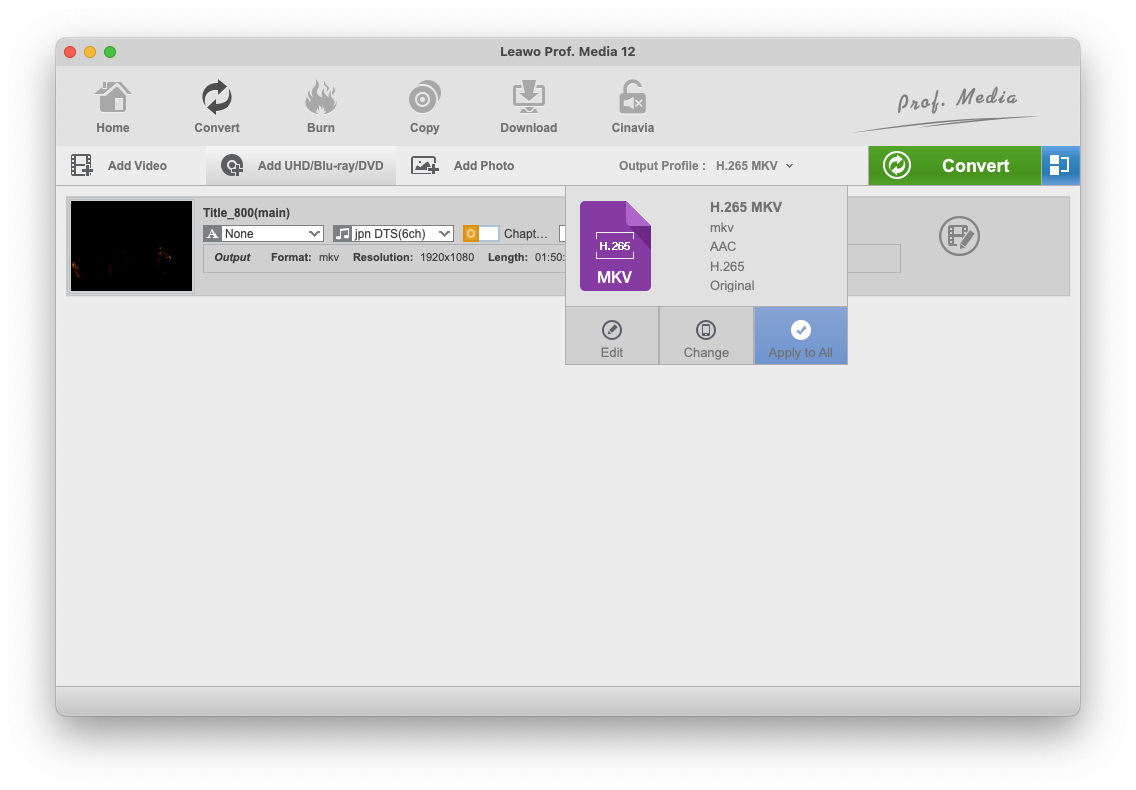Viewport: 1136px width, 790px height.
Task: Open the jpn DTS(6ch) audio dropdown
Action: [x=394, y=234]
